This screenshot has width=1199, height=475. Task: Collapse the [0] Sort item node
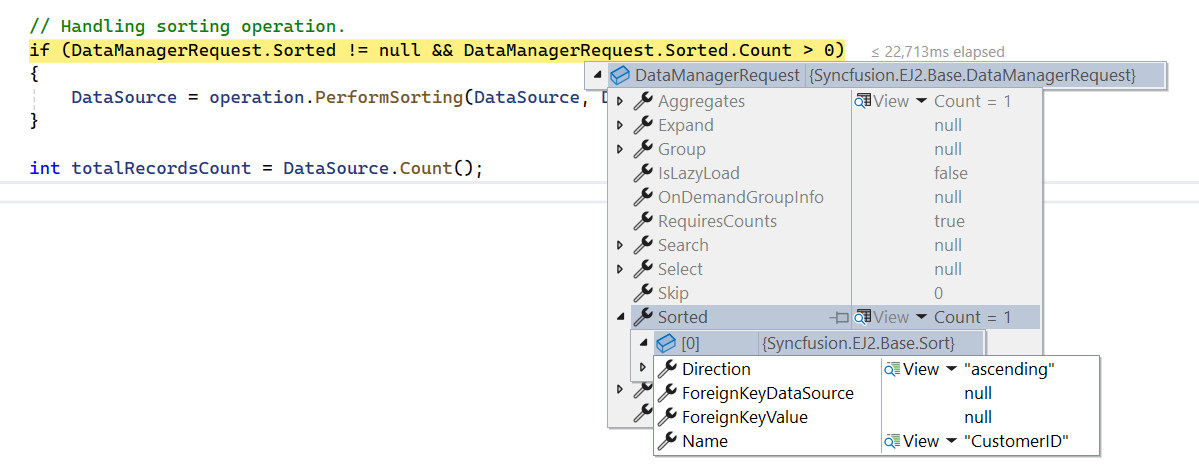[644, 343]
